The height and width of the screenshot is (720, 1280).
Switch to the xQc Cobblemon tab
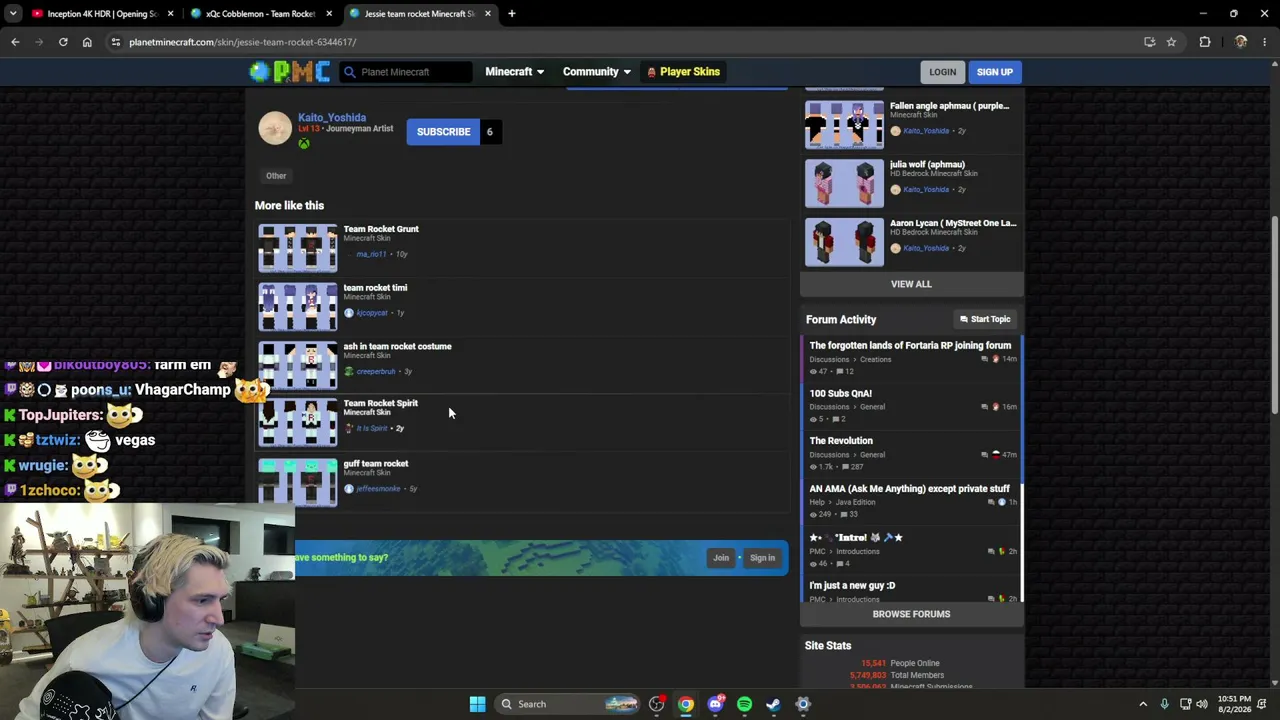point(260,14)
